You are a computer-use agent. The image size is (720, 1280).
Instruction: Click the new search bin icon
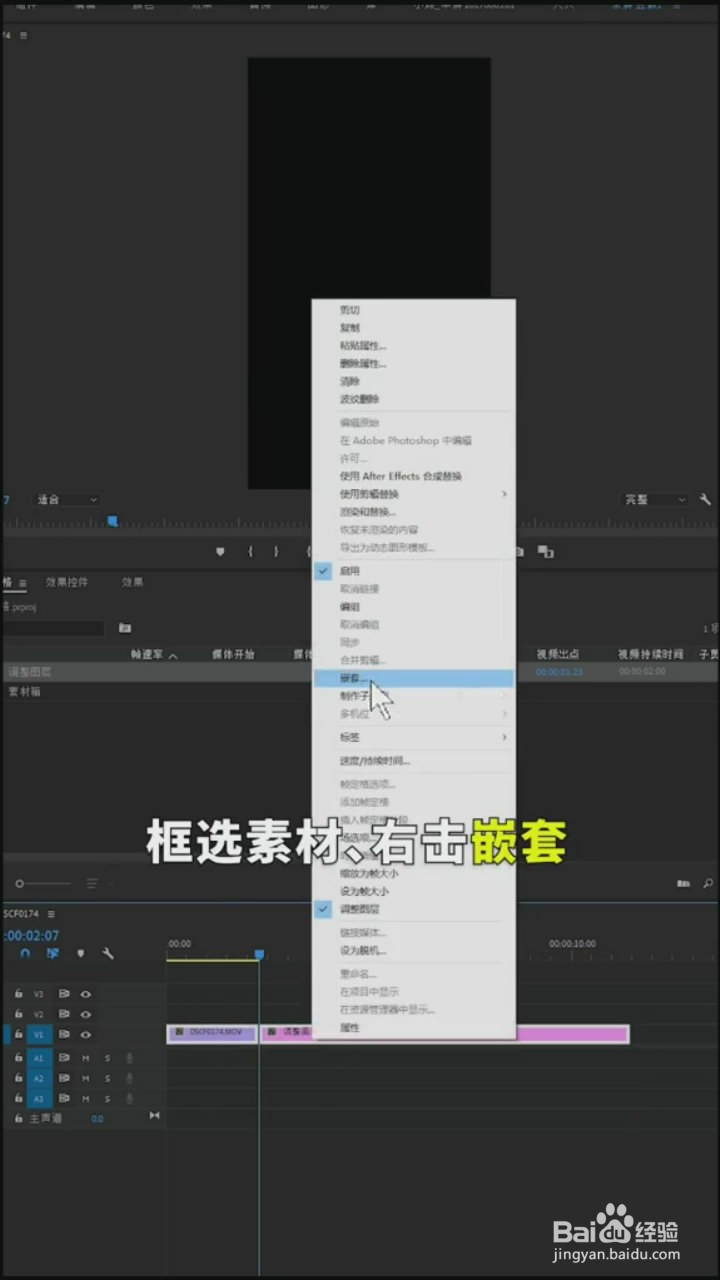click(125, 628)
